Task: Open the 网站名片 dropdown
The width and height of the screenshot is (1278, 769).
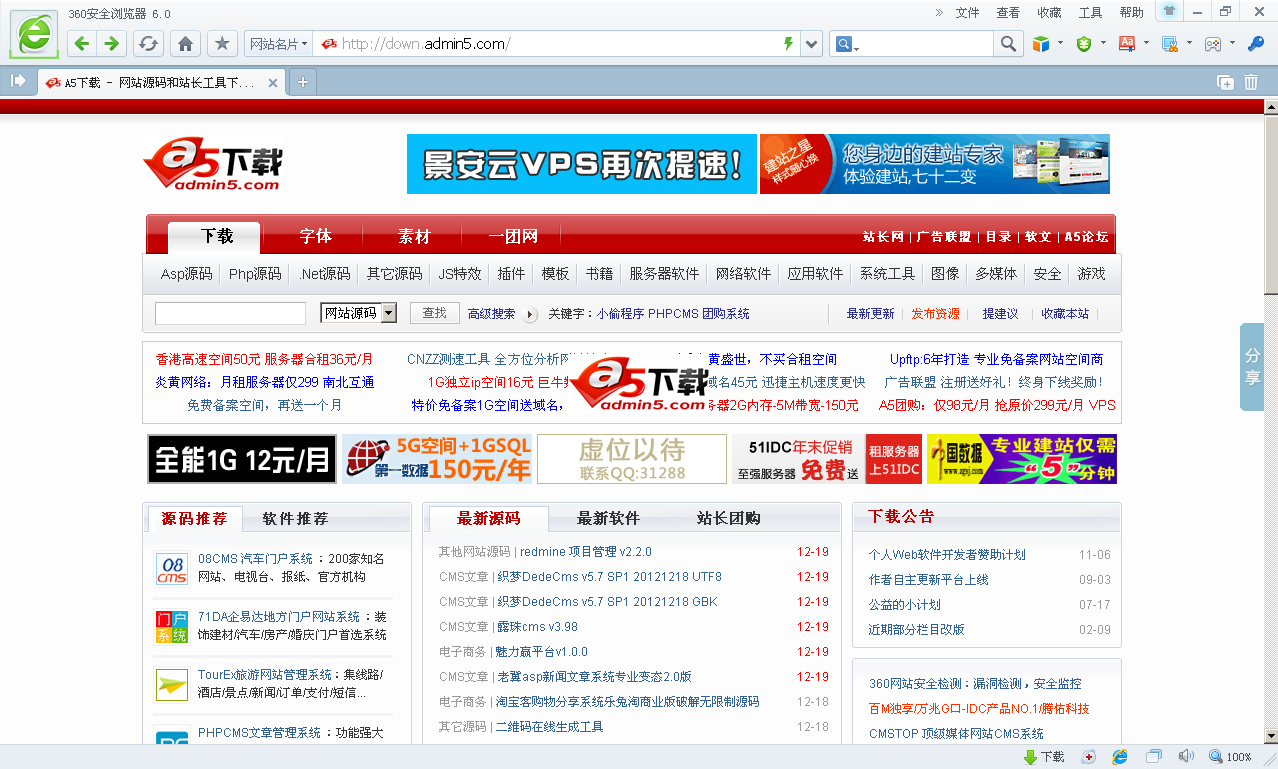Action: (278, 44)
